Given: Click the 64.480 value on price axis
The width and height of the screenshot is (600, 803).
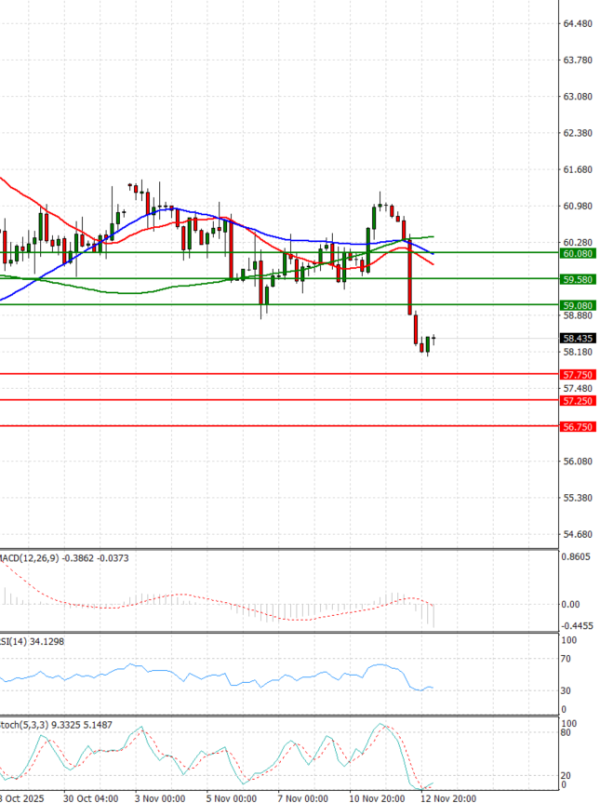Looking at the screenshot, I should point(578,23).
